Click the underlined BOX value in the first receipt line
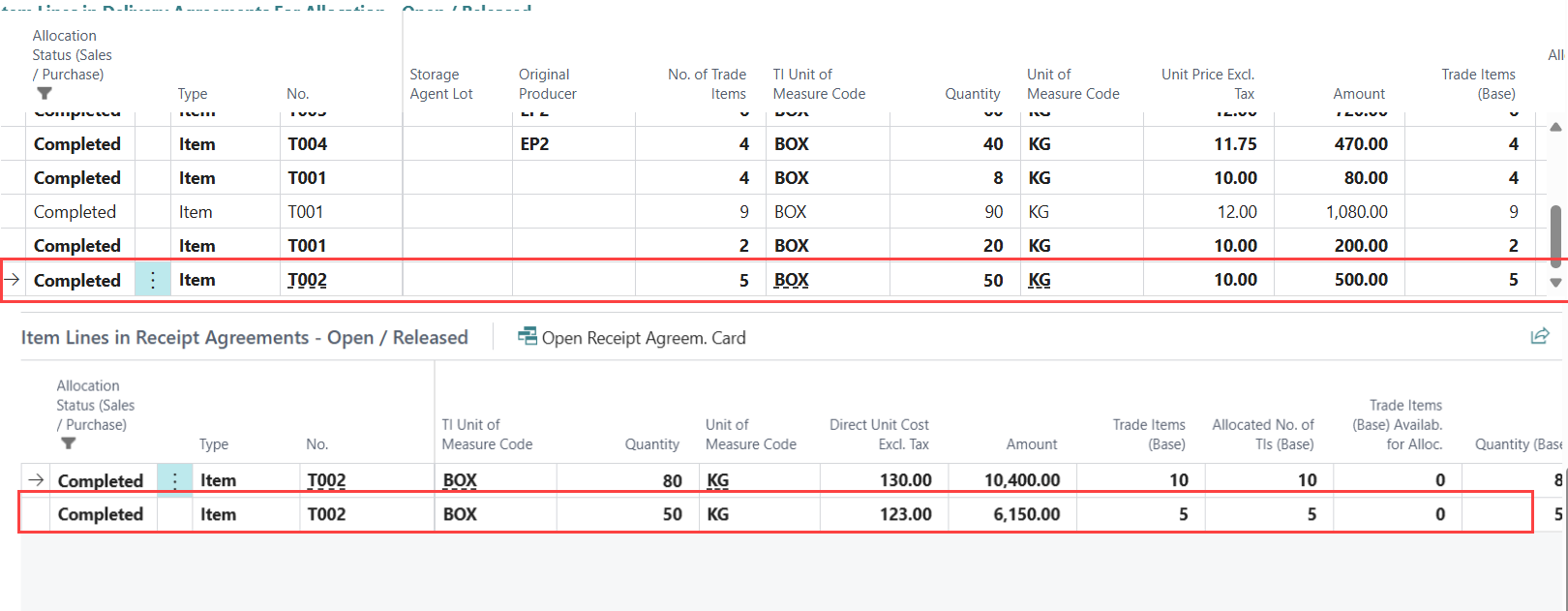 [460, 480]
